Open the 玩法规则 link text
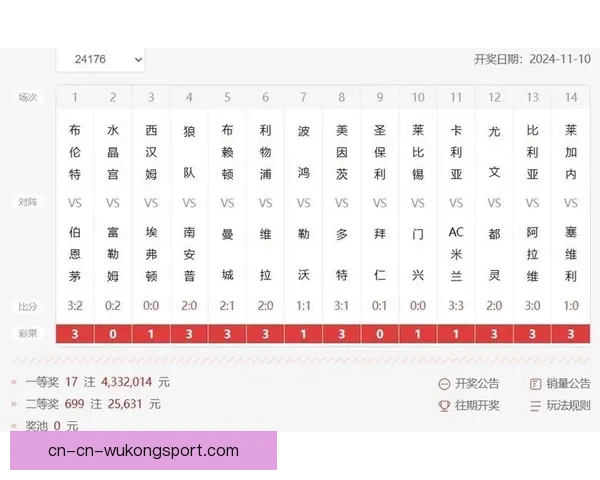Image resolution: width=600 pixels, height=480 pixels. tap(568, 405)
